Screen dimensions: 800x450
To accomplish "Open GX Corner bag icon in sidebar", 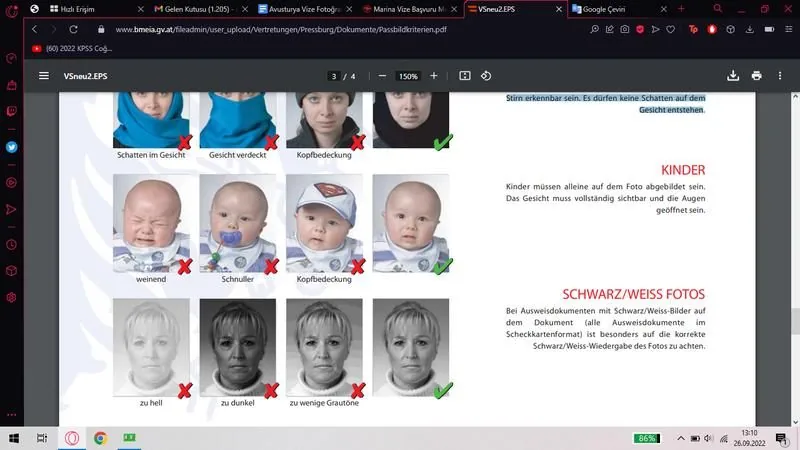I will [x=11, y=85].
